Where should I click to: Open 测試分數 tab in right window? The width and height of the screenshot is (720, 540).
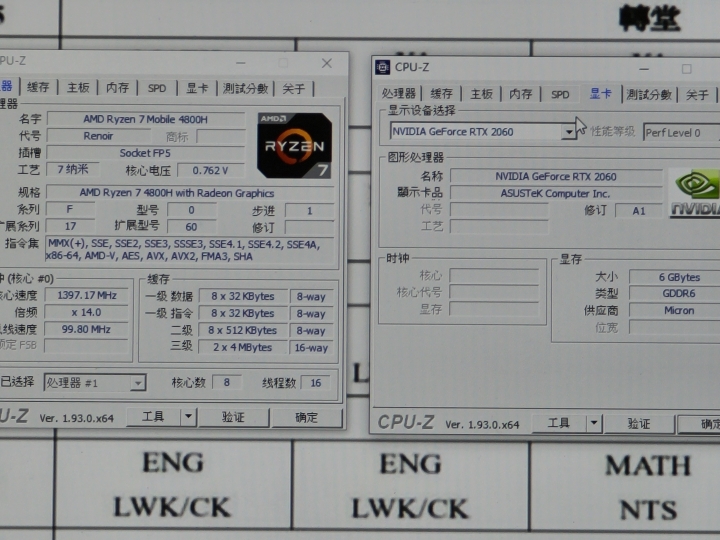[649, 95]
